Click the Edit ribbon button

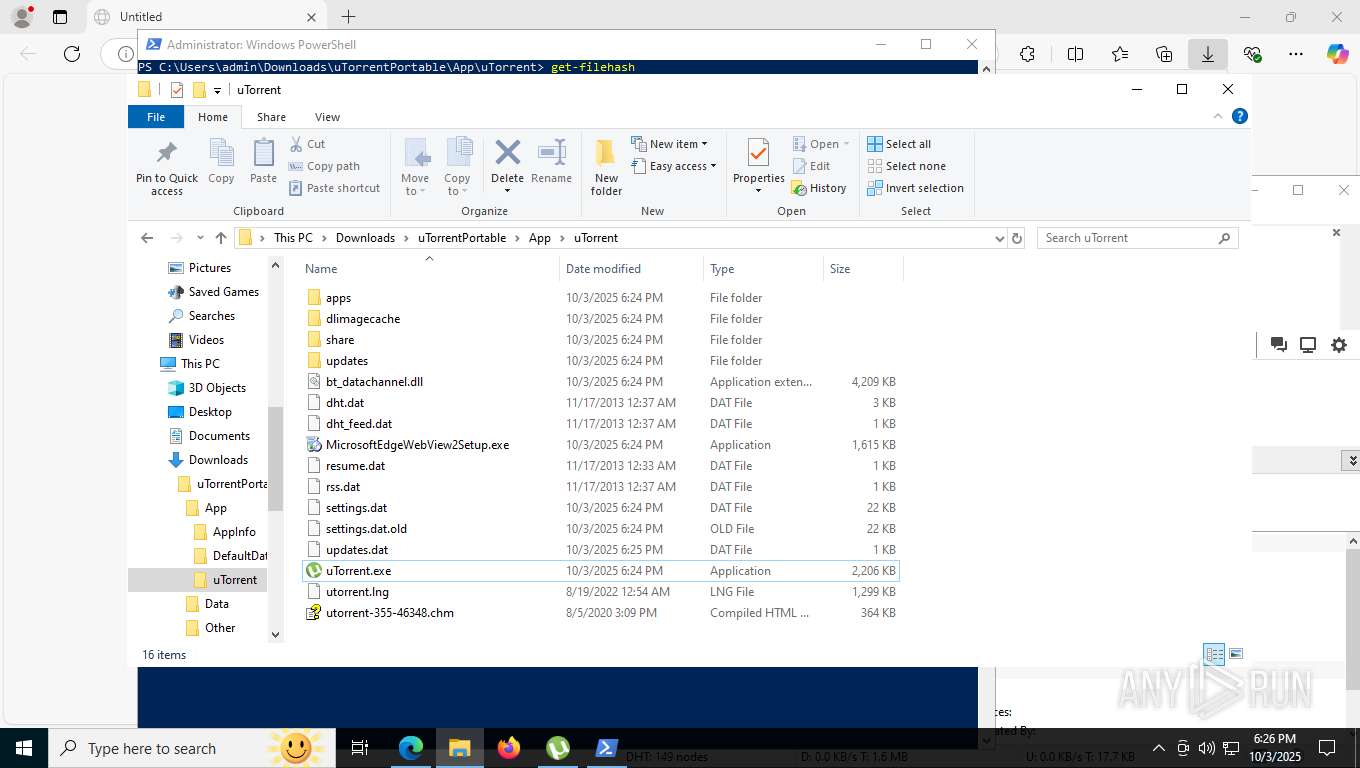[811, 166]
